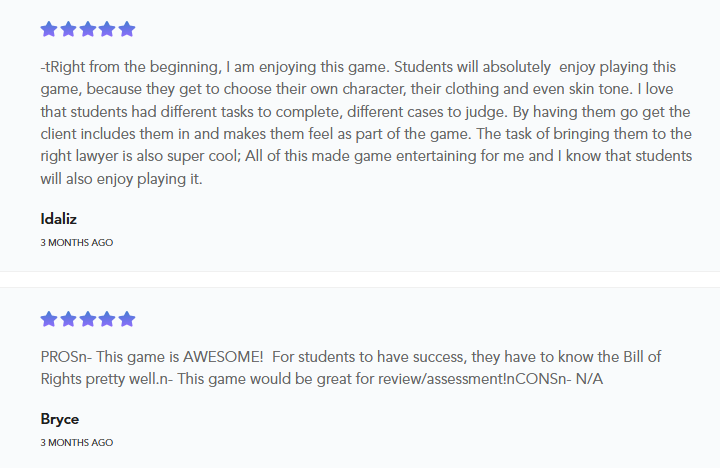720x468 pixels.
Task: Select the reviewer name Bryce
Action: (x=59, y=419)
